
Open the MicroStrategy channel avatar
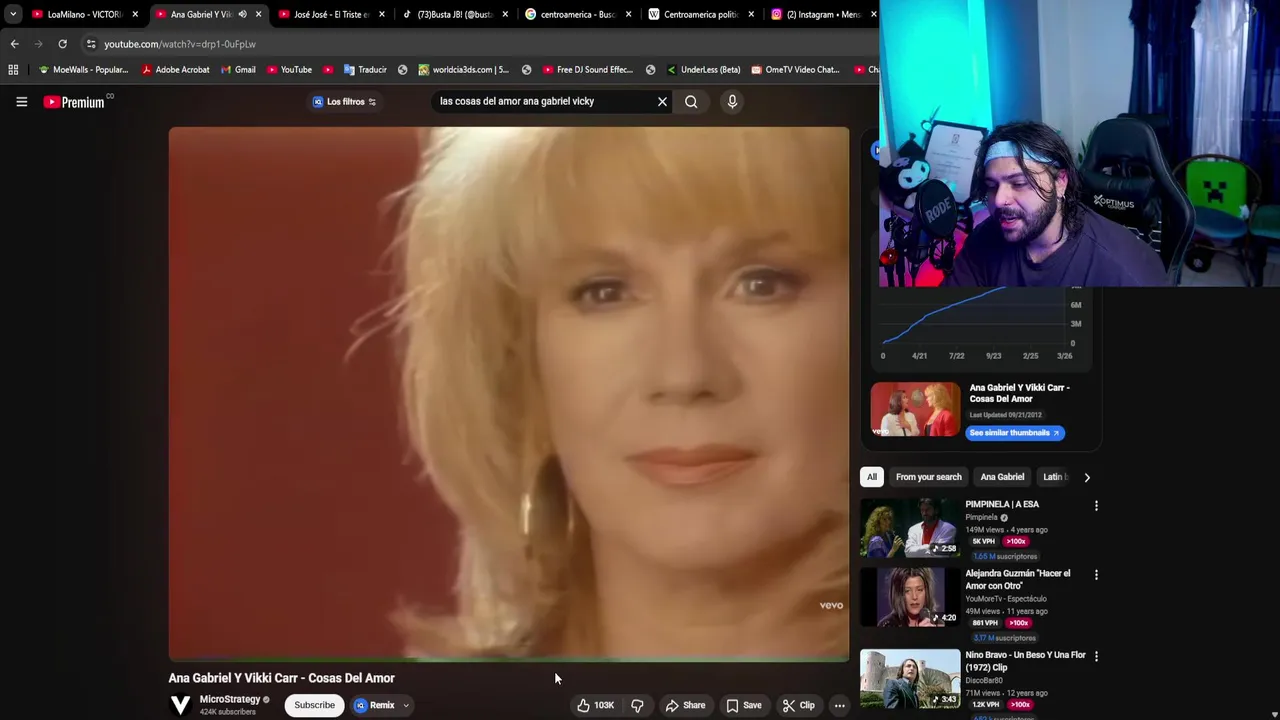click(x=180, y=705)
